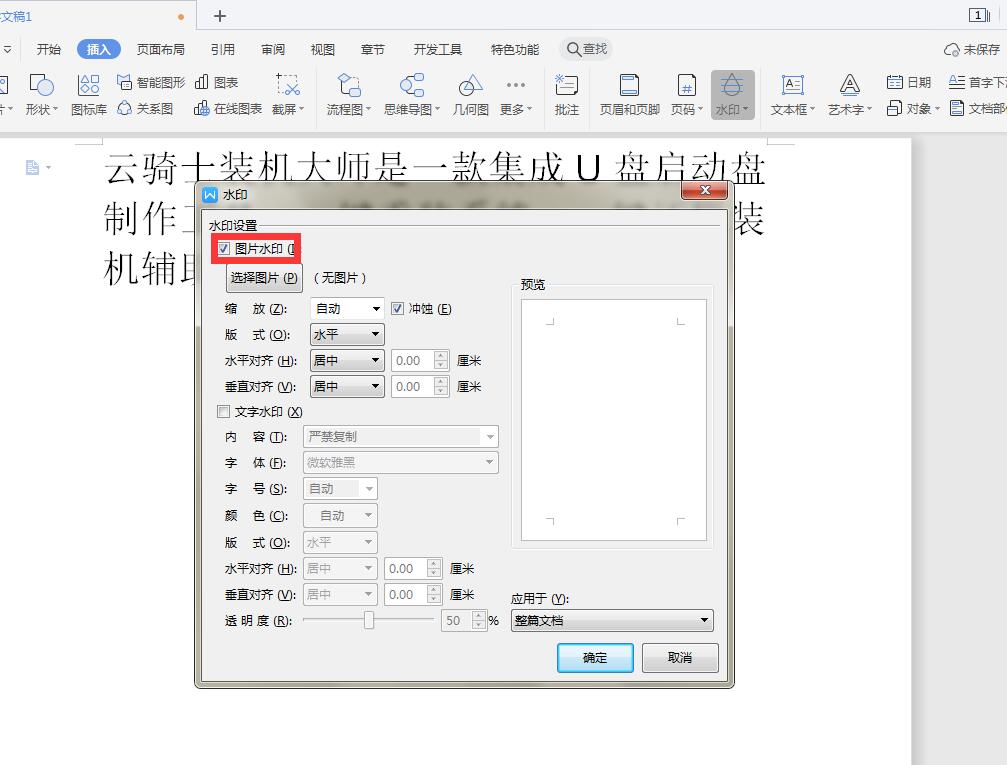Open the screenshot tool (截屏)
The image size is (1007, 765).
pyautogui.click(x=288, y=94)
